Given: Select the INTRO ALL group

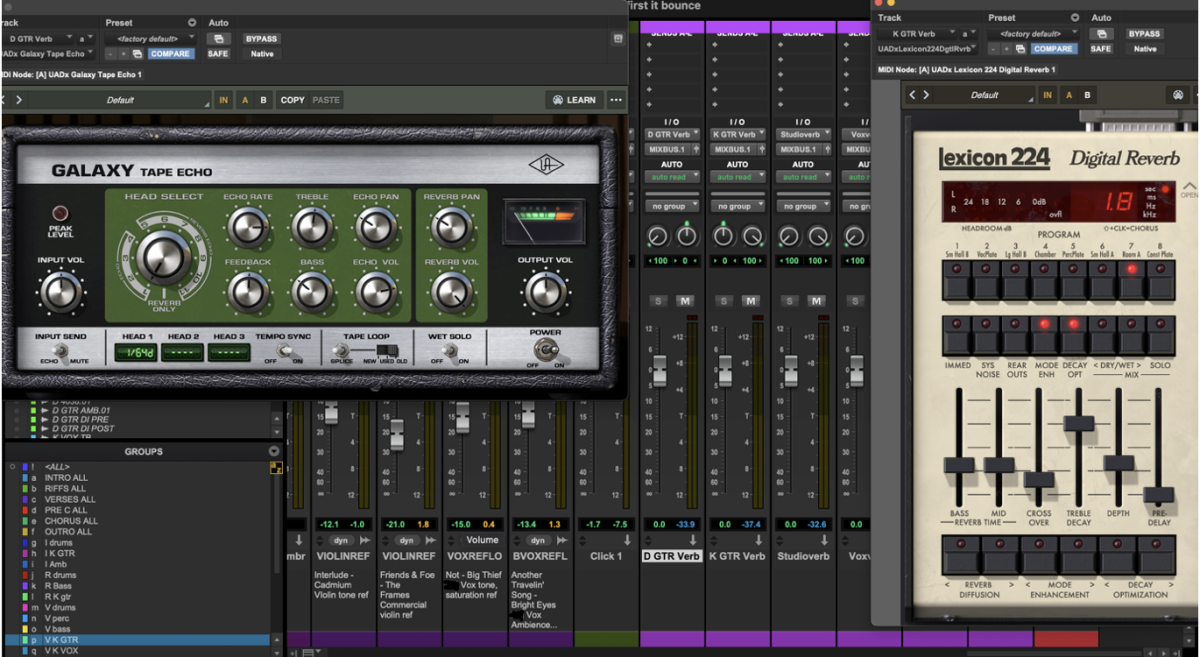Looking at the screenshot, I should [66, 478].
